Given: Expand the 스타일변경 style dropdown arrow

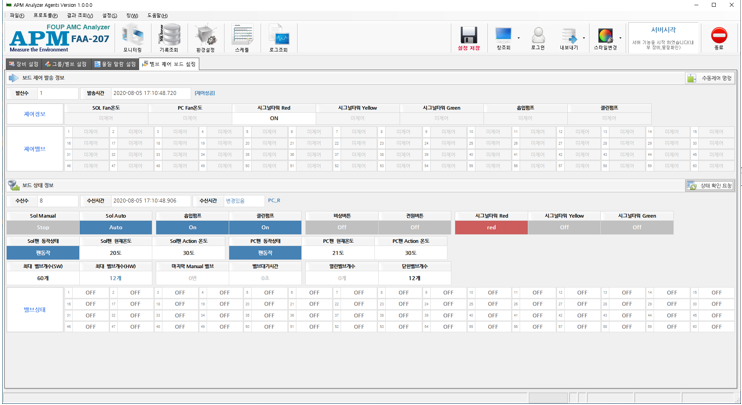Looking at the screenshot, I should coord(620,38).
